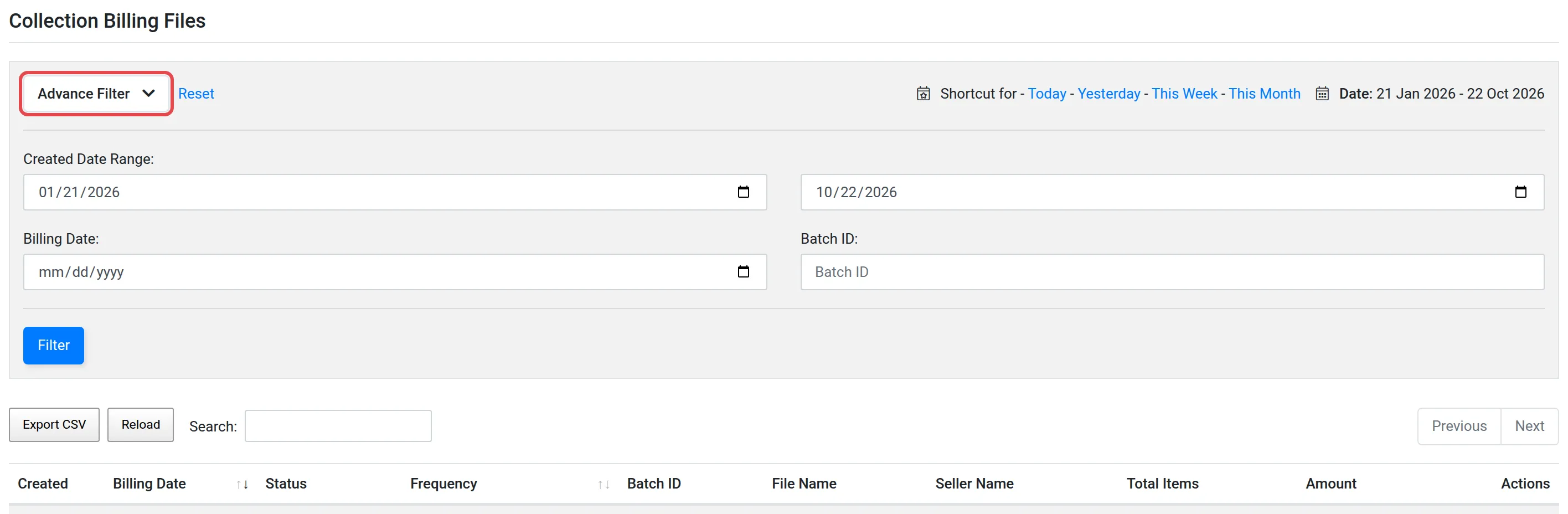Sort by Total Items column header
The height and width of the screenshot is (514, 1568).
coord(1162,484)
